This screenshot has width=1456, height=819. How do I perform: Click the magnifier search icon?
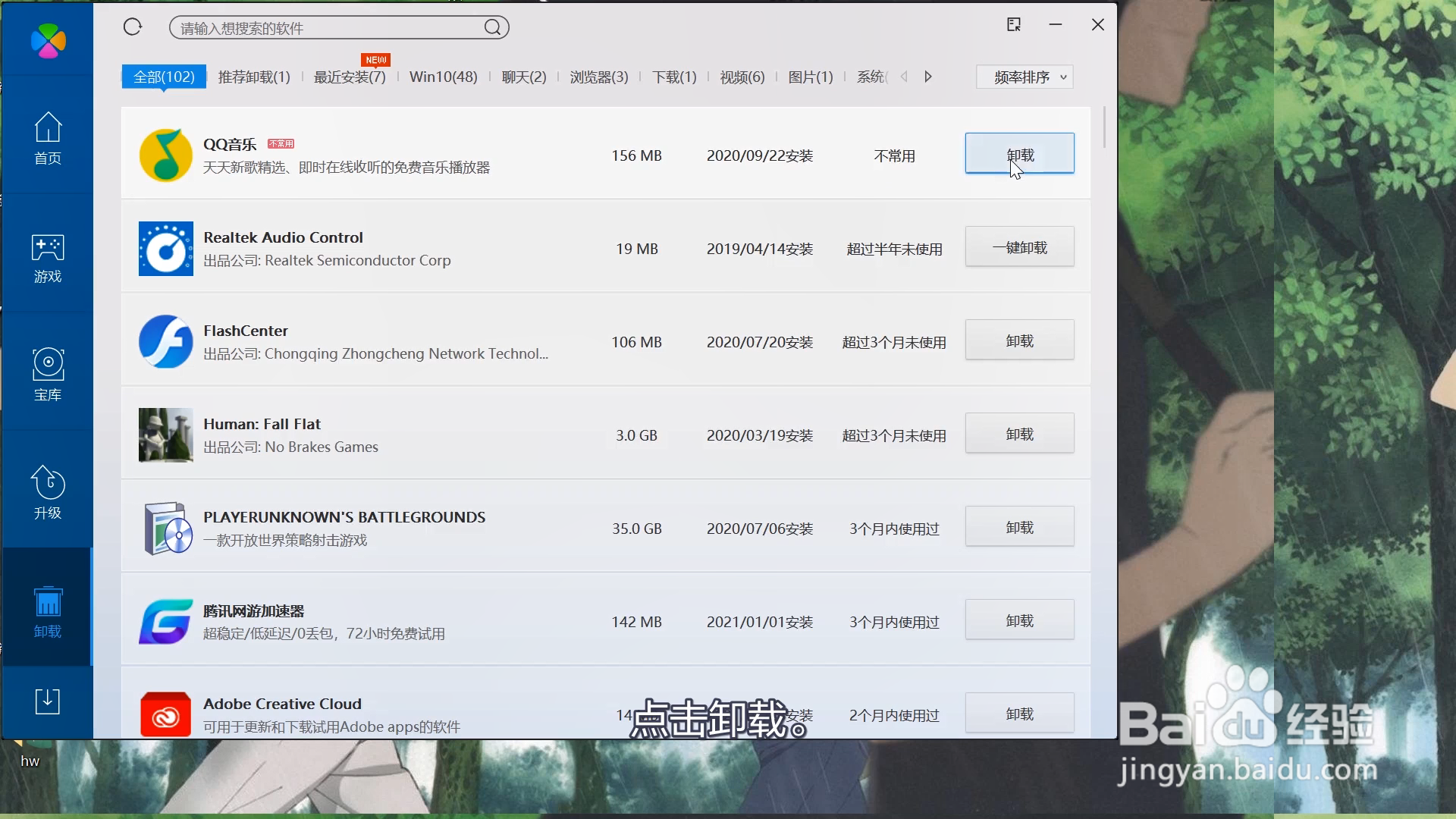(493, 28)
